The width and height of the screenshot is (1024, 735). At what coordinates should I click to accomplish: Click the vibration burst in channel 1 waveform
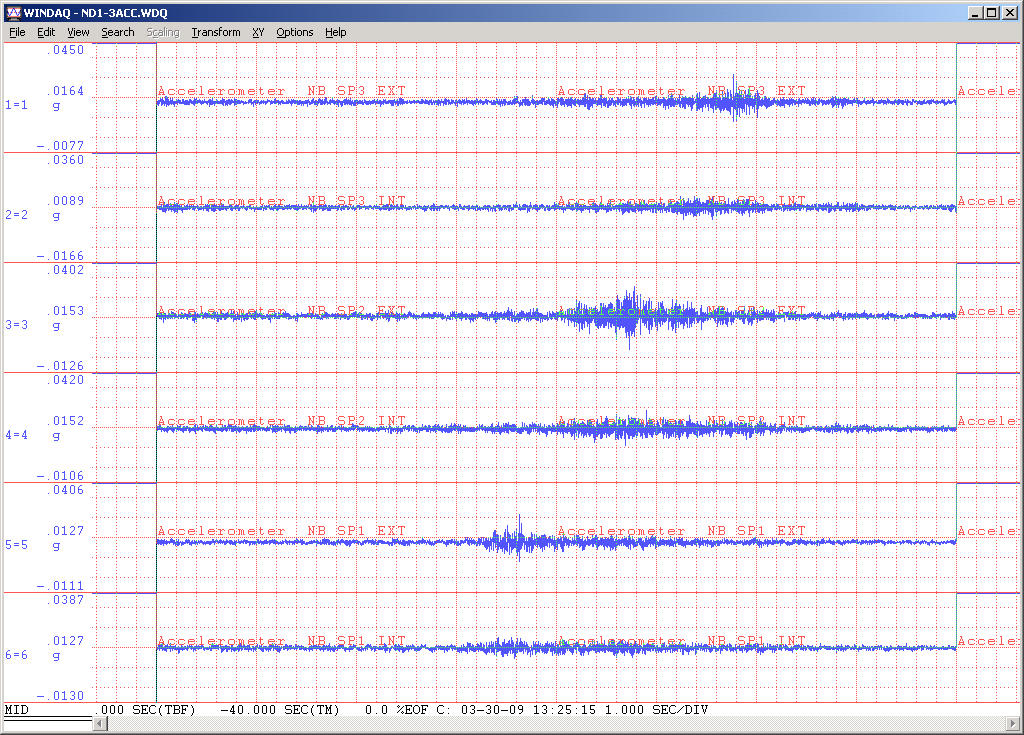(733, 101)
